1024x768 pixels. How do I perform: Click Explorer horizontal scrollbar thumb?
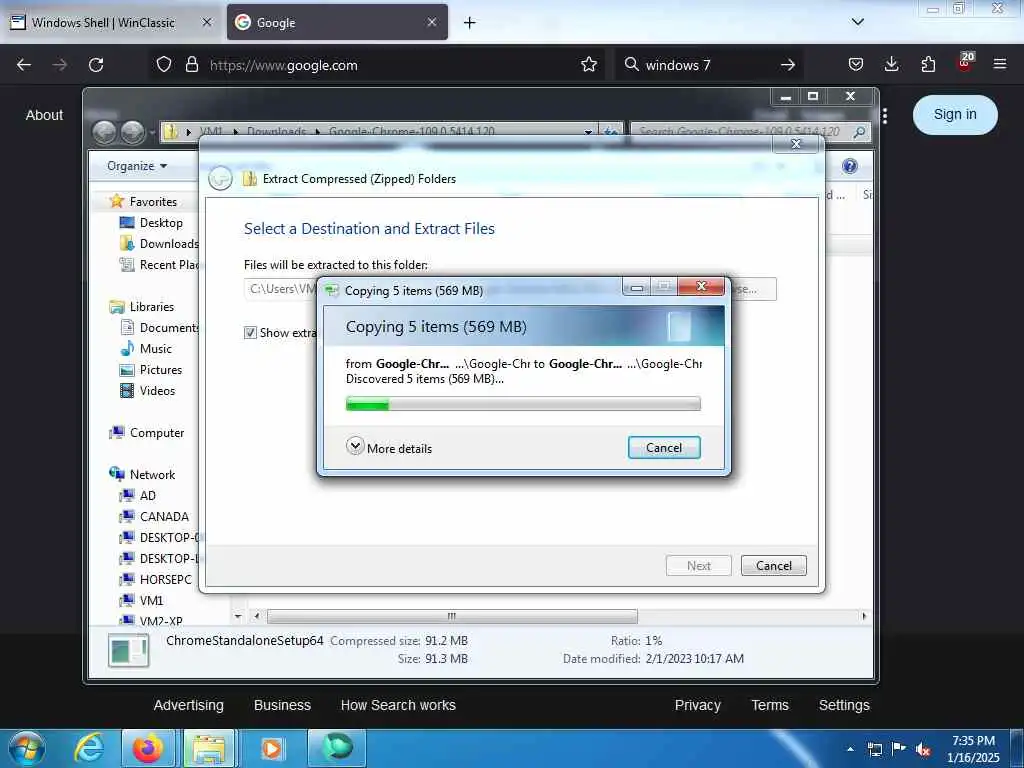[452, 616]
